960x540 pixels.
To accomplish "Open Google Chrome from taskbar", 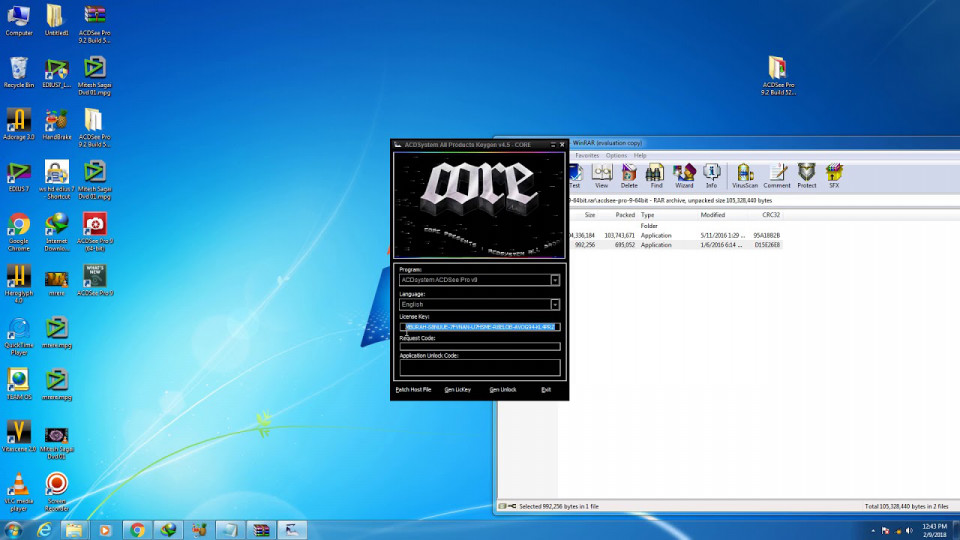I will (x=137, y=530).
